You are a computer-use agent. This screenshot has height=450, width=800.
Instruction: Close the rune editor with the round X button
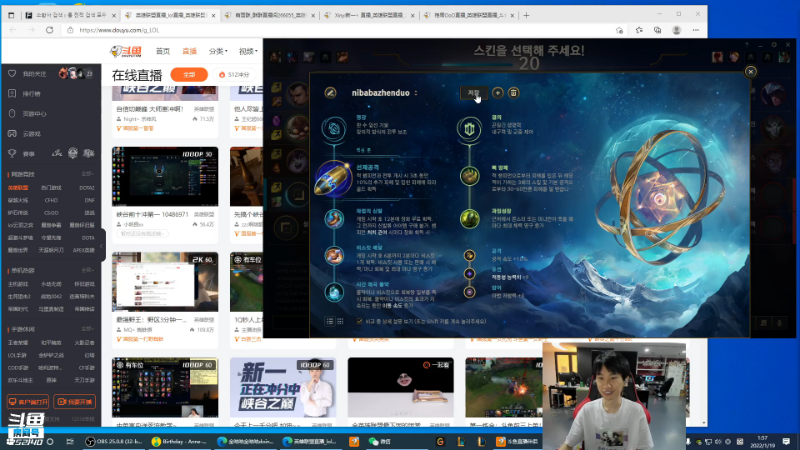(x=751, y=71)
